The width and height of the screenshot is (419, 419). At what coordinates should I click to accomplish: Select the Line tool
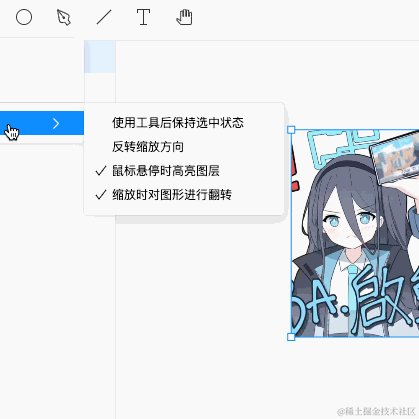click(104, 17)
